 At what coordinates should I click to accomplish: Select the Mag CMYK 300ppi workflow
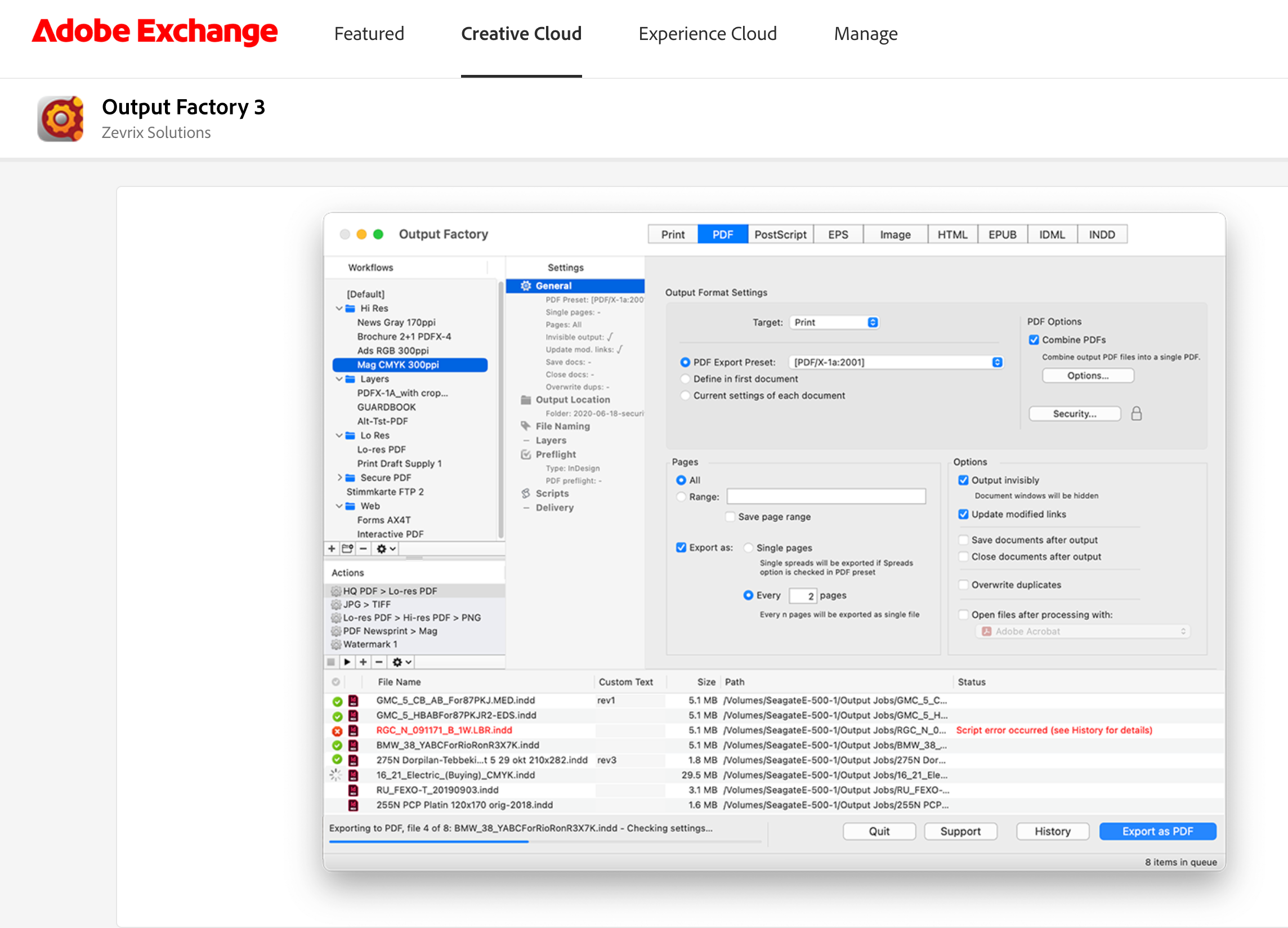point(409,365)
